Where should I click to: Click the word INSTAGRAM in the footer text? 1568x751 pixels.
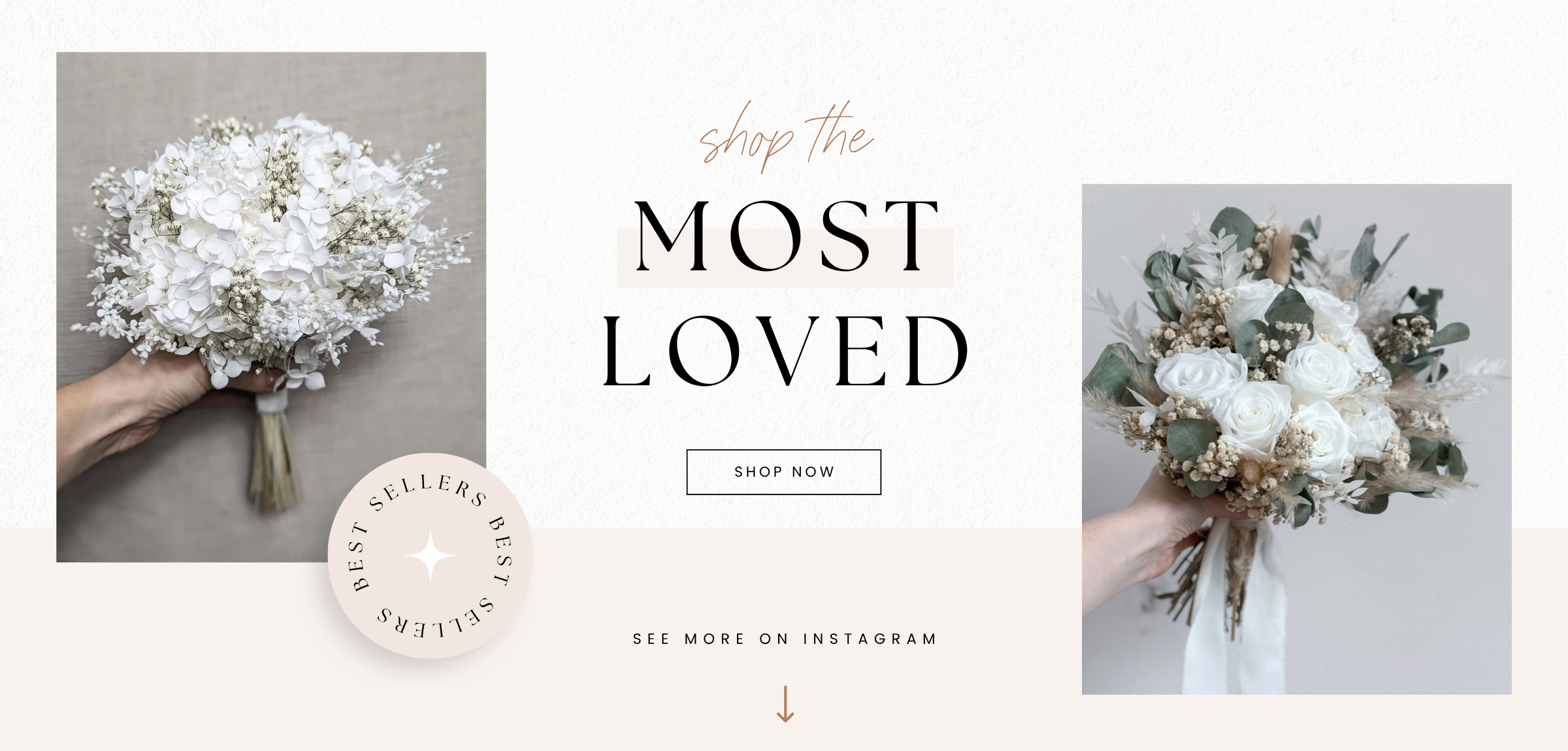870,639
